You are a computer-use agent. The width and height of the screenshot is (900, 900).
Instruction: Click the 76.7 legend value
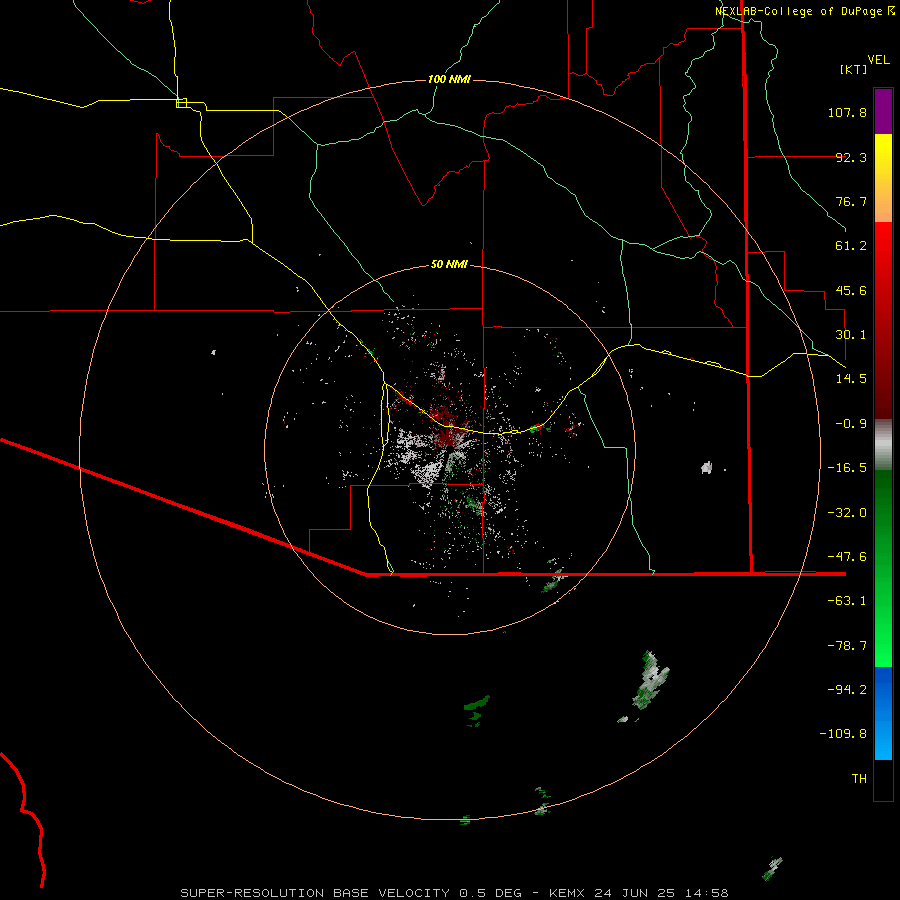click(851, 201)
